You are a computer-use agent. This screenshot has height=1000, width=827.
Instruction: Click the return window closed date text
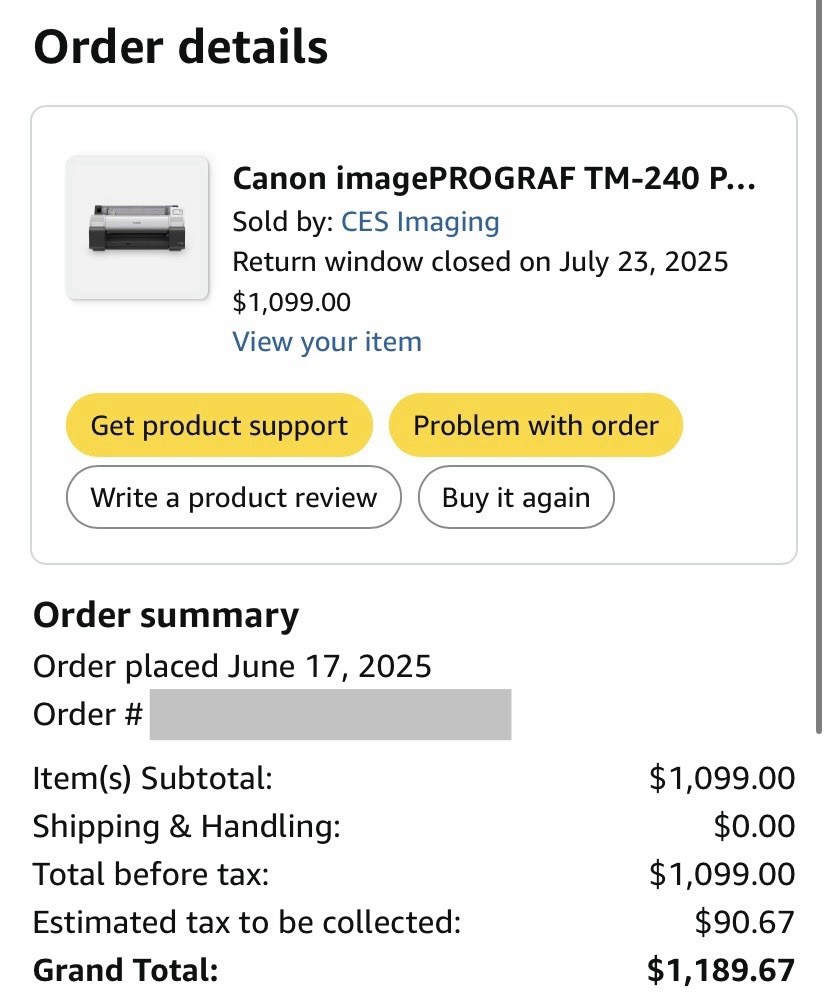tap(480, 262)
